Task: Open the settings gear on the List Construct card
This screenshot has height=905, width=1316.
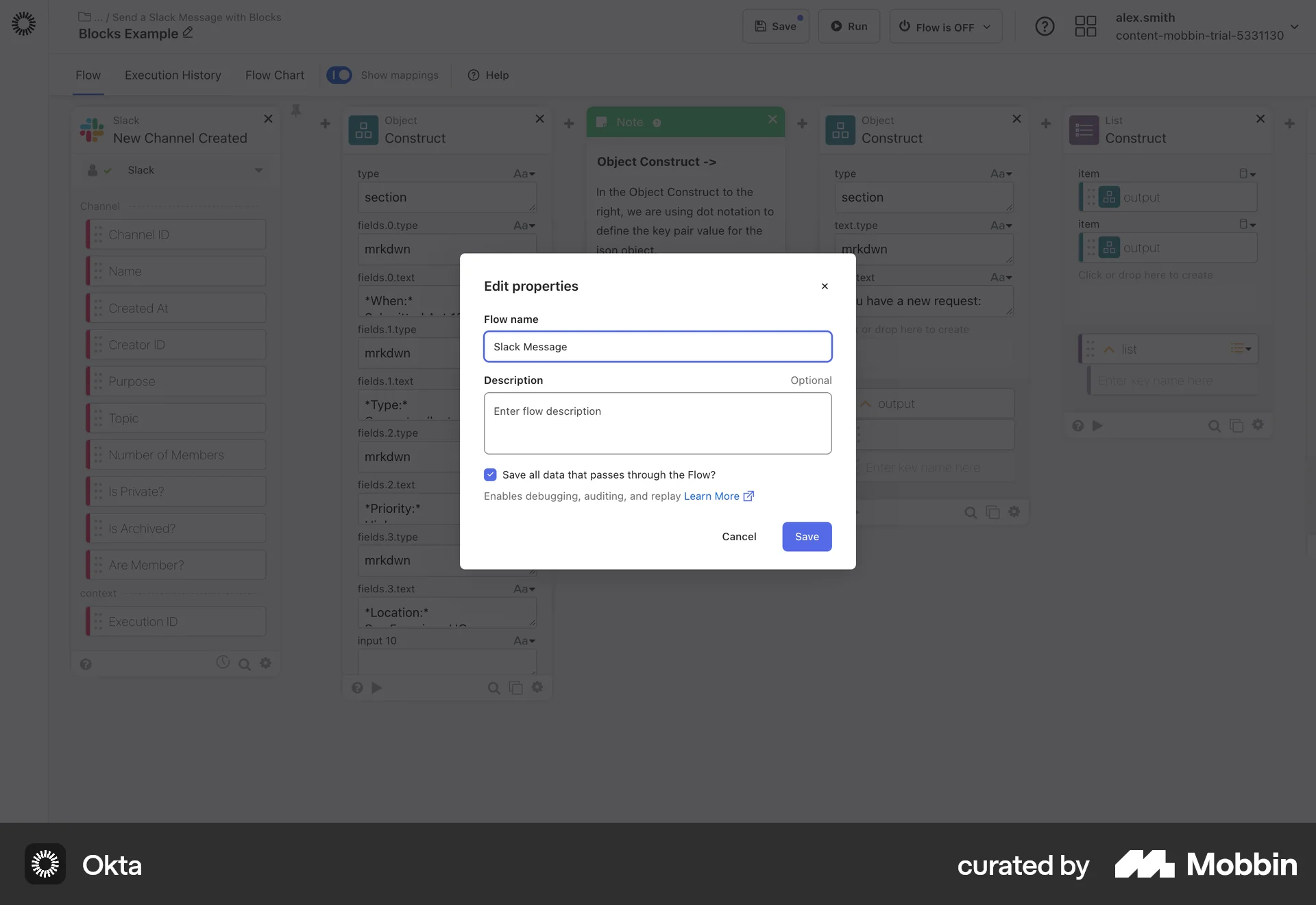Action: click(x=1258, y=425)
